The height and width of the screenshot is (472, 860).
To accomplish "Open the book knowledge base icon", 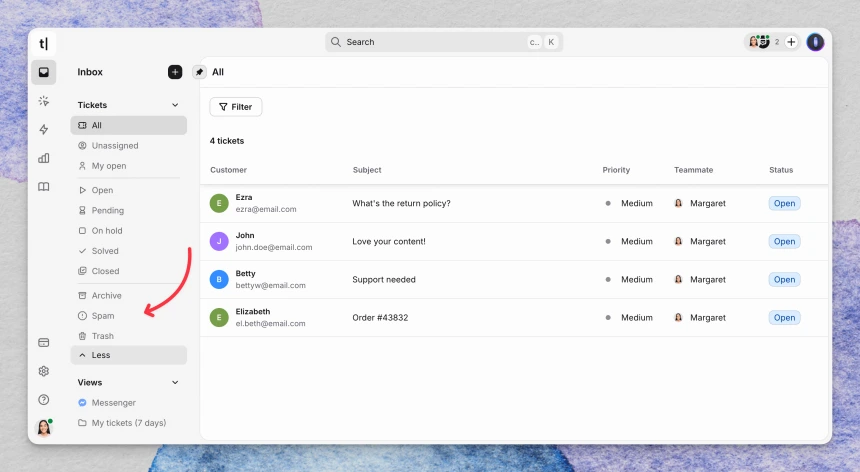I will point(43,186).
